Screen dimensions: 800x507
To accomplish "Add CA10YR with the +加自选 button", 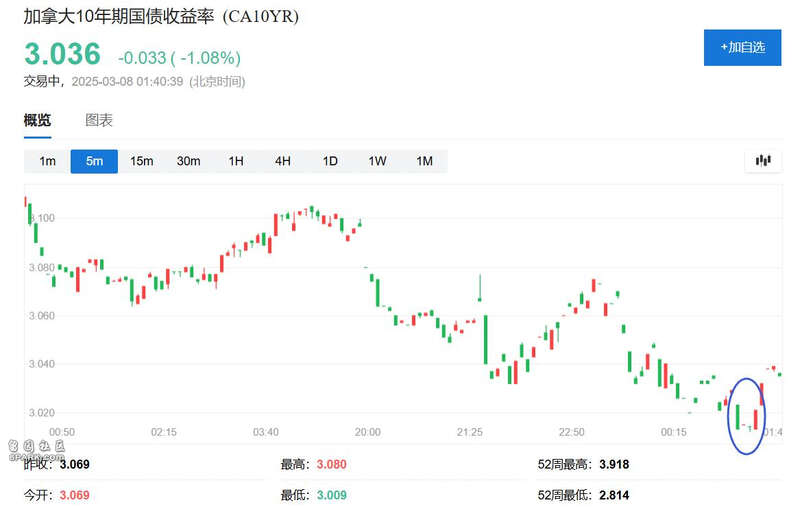I will [x=742, y=47].
